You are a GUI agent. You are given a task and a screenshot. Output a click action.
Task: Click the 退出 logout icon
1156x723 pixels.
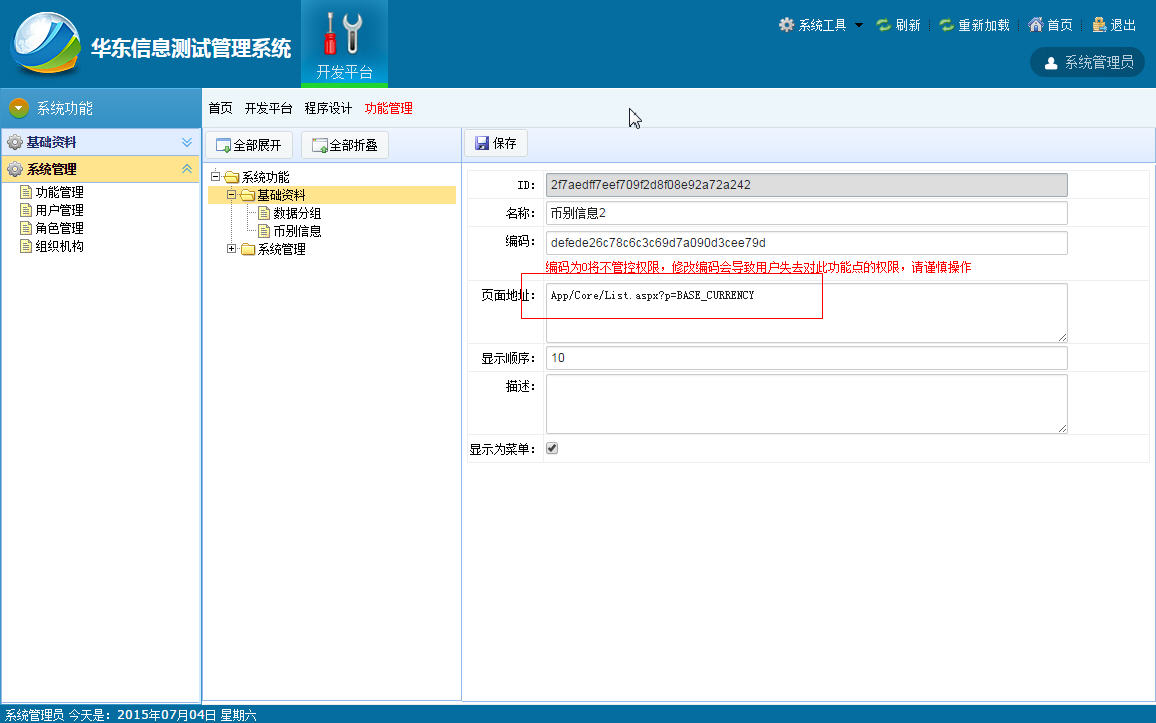tap(1099, 25)
